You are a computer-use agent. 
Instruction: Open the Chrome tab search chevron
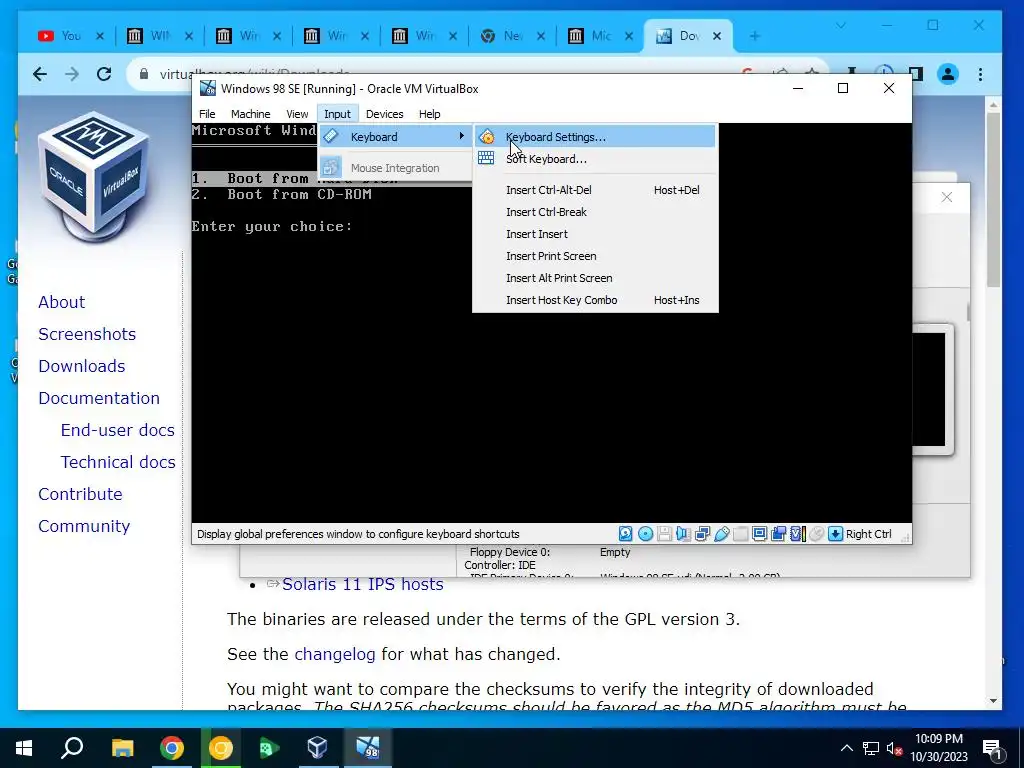coord(841,25)
